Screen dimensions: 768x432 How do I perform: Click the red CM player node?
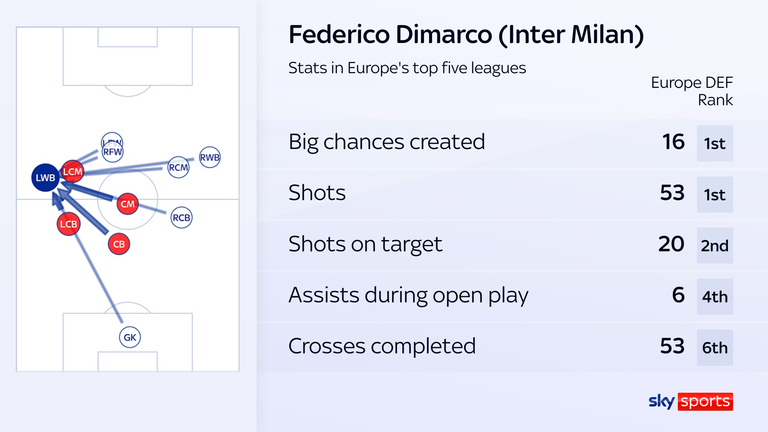point(127,204)
